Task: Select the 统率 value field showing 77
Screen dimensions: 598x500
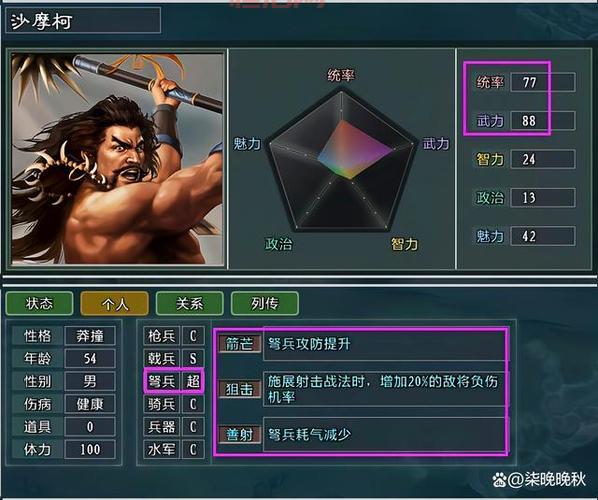Action: pyautogui.click(x=543, y=82)
